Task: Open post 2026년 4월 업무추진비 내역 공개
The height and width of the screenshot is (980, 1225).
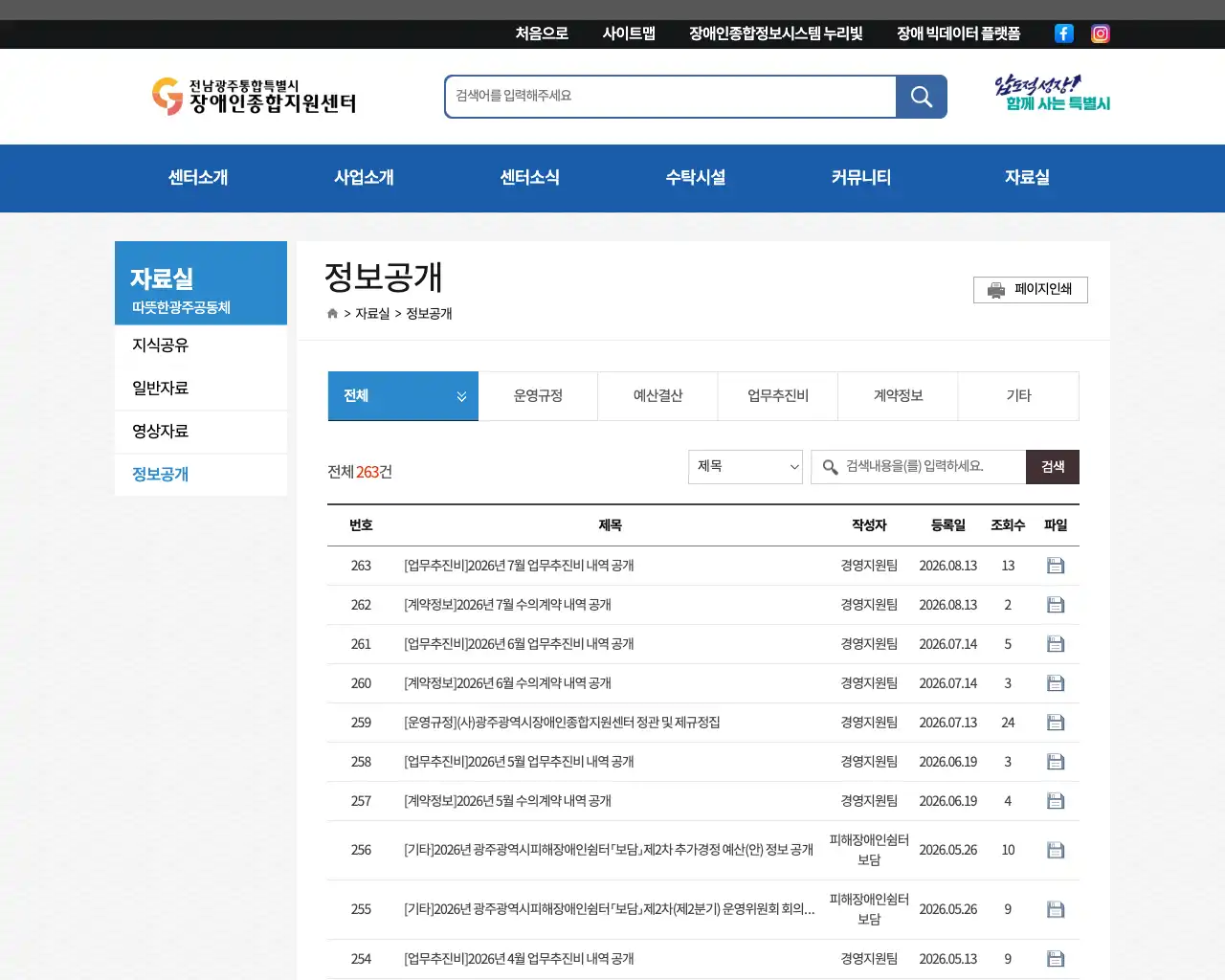Action: tap(519, 959)
